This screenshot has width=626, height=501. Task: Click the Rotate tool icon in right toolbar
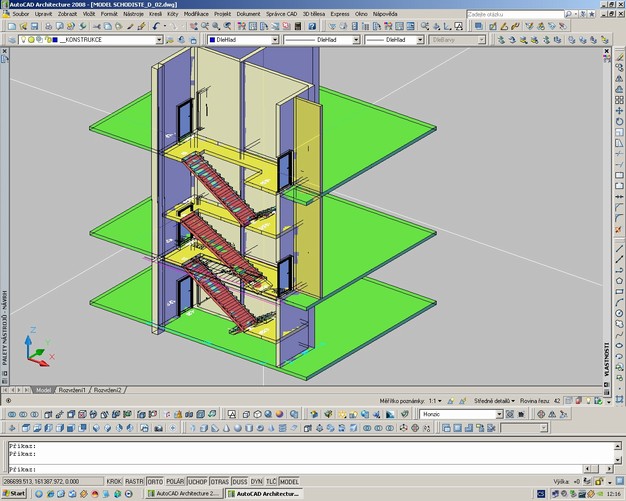[619, 123]
